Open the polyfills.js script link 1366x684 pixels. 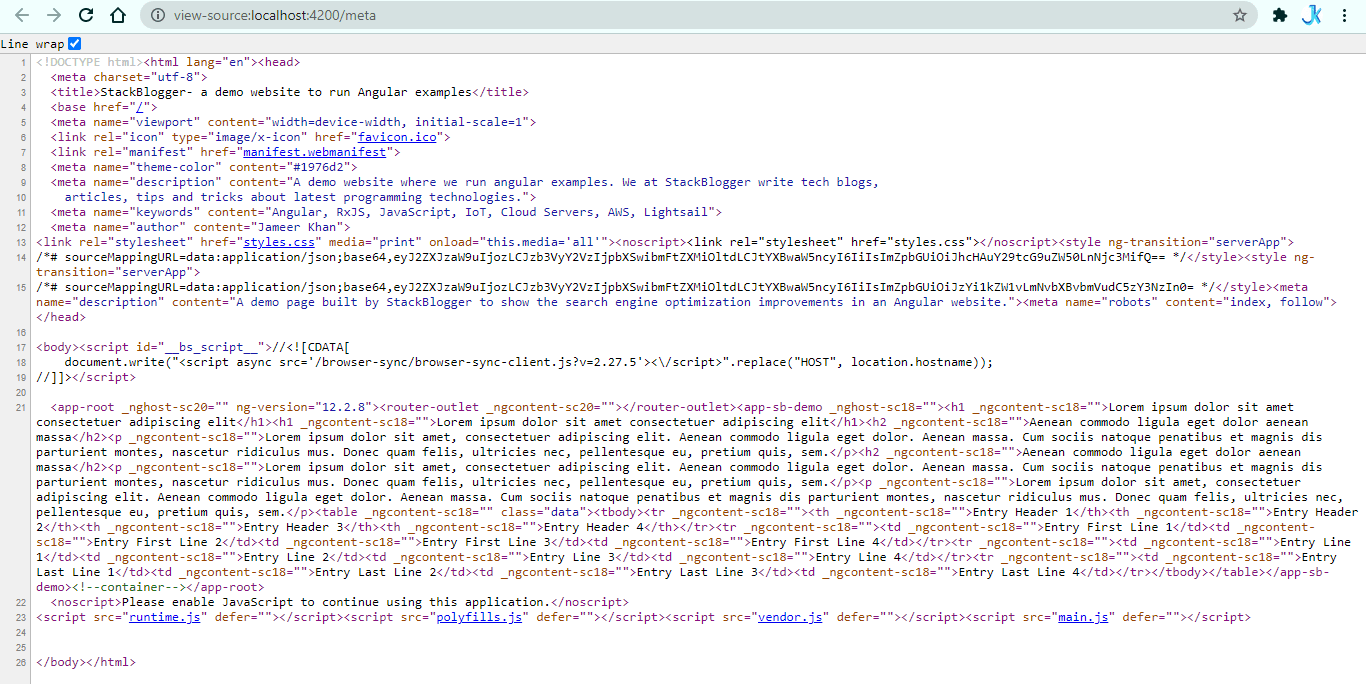480,617
